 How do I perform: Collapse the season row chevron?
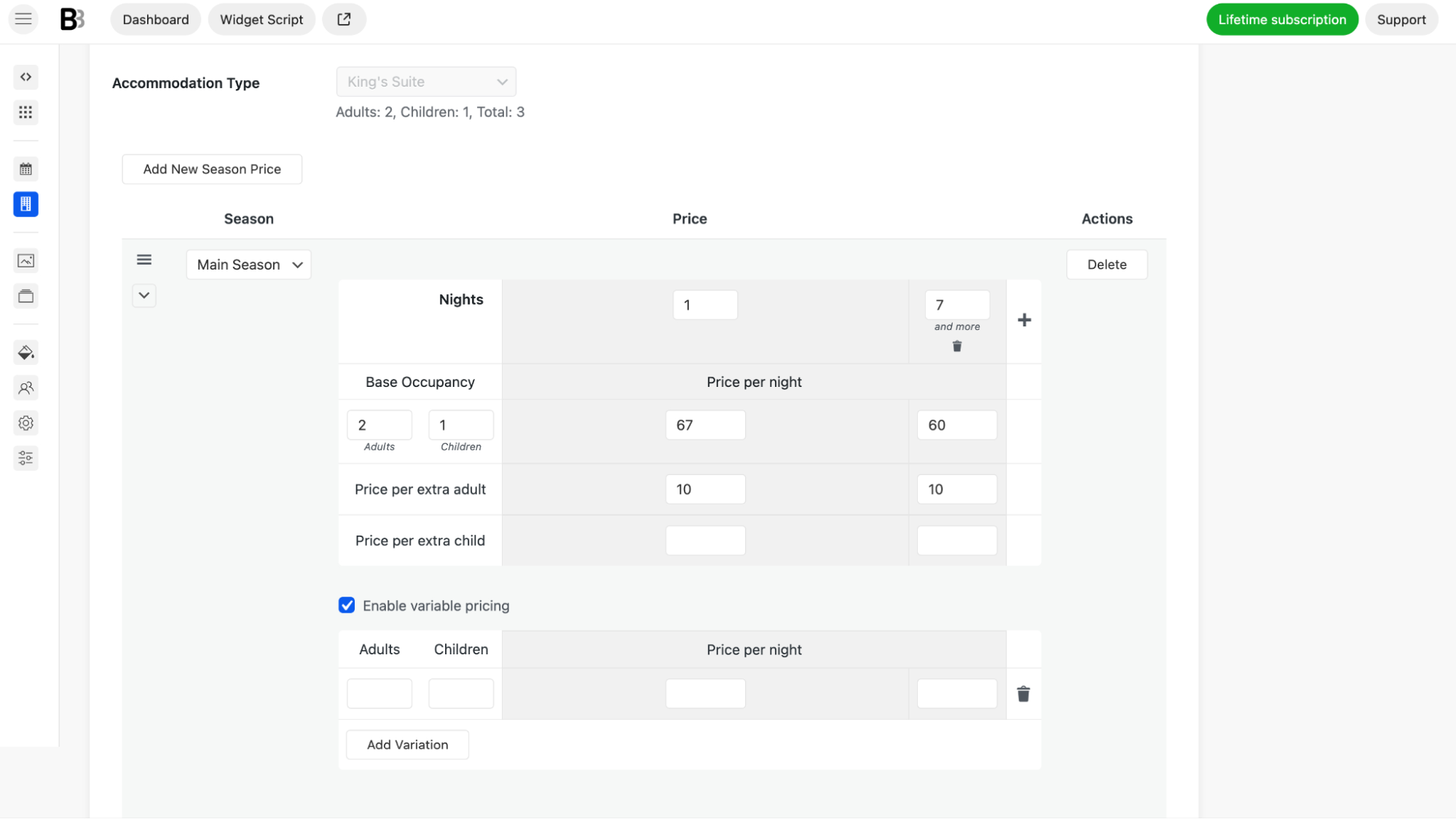click(x=144, y=296)
